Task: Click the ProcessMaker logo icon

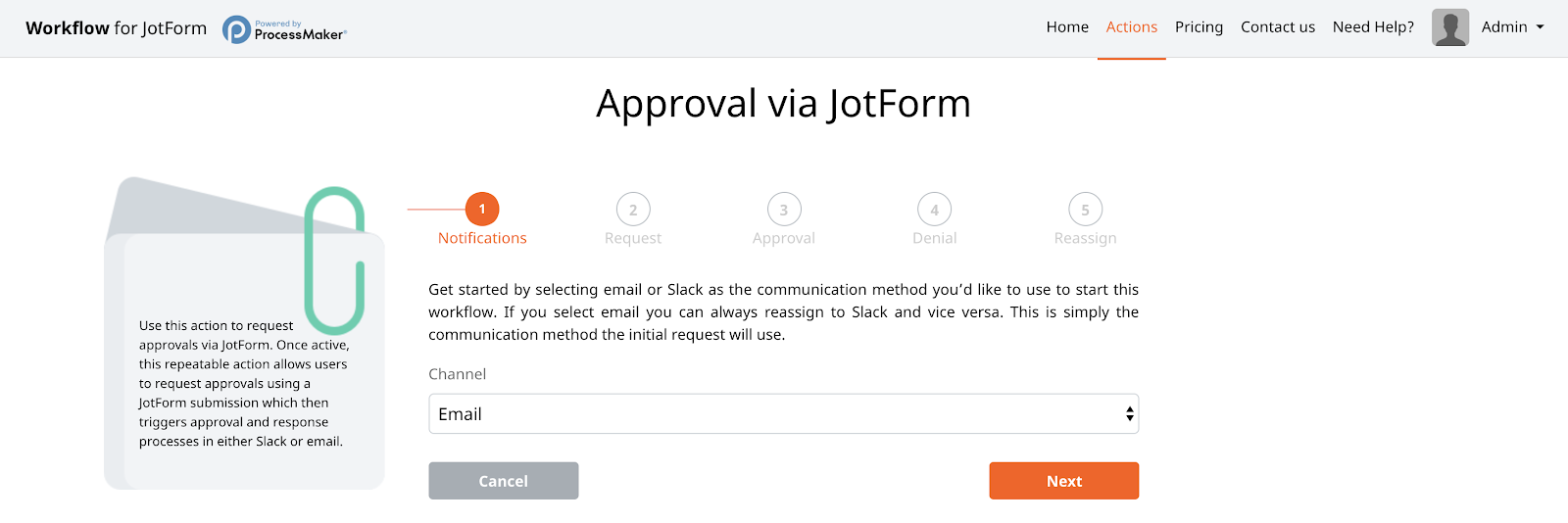Action: pyautogui.click(x=236, y=29)
